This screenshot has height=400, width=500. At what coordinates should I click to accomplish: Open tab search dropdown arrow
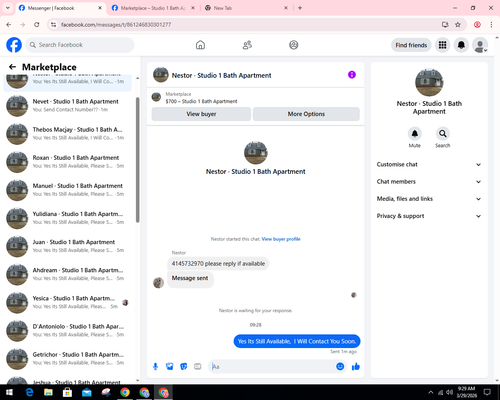(x=8, y=8)
